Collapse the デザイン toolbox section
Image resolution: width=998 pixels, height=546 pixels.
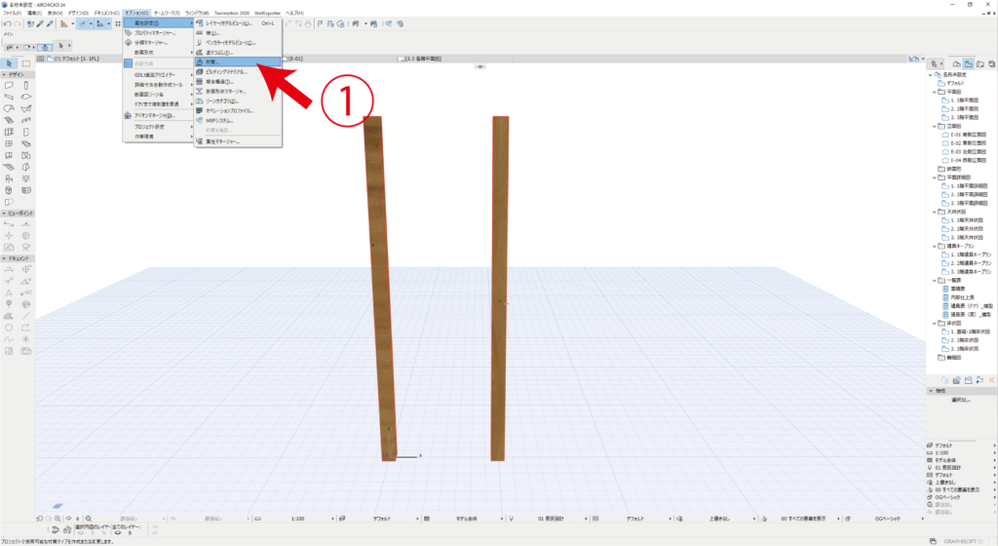click(4, 74)
